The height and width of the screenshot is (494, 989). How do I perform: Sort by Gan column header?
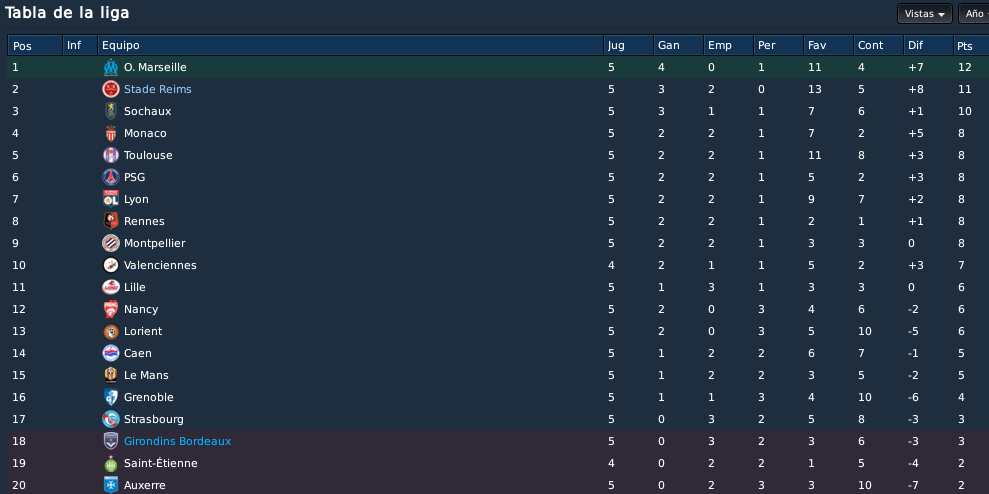pyautogui.click(x=679, y=45)
